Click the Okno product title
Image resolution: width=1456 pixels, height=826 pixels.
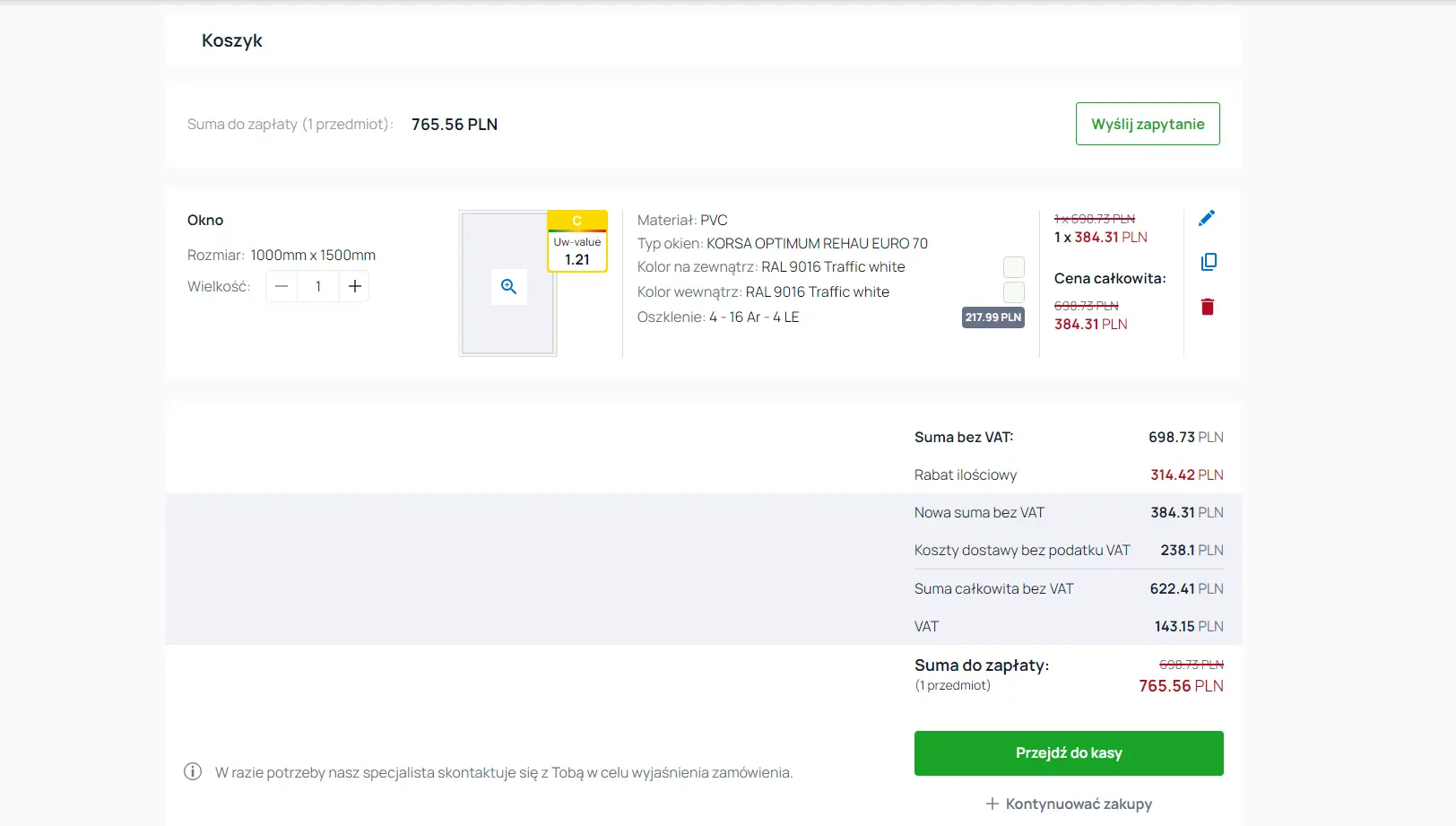205,220
